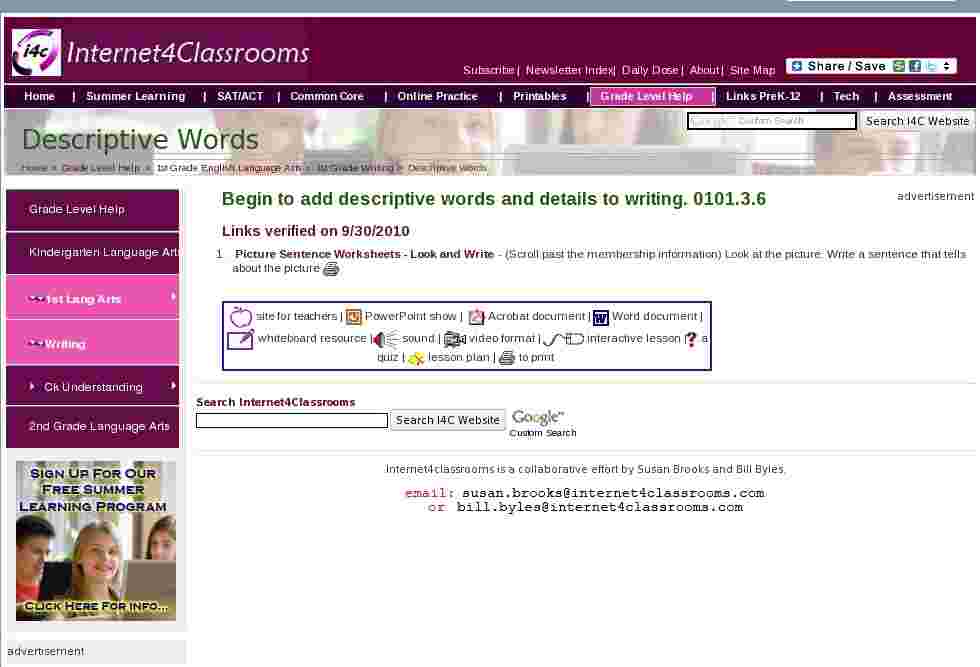
Task: Expand the 1st Lang Arts sidebar submenu arrow
Action: tap(173, 297)
